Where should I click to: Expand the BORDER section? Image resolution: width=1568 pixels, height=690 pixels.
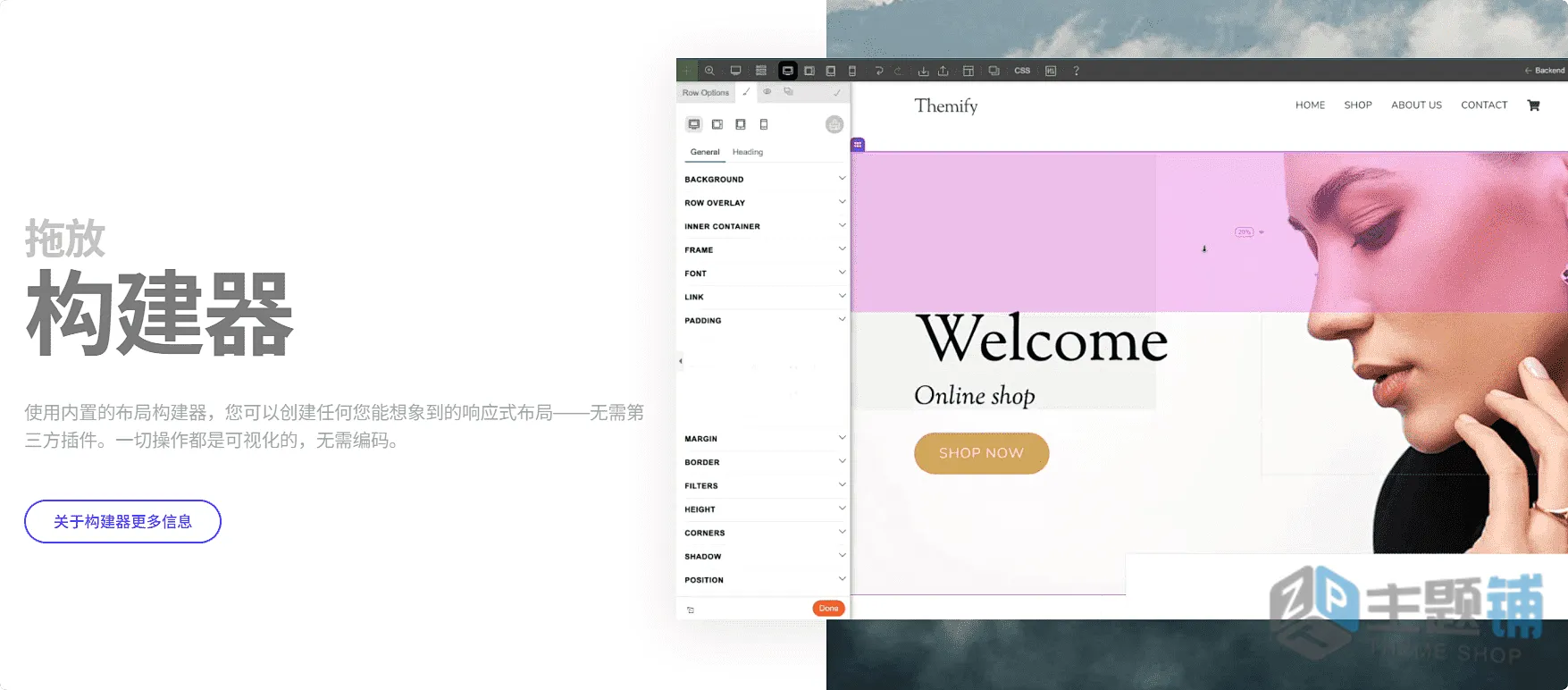click(764, 462)
